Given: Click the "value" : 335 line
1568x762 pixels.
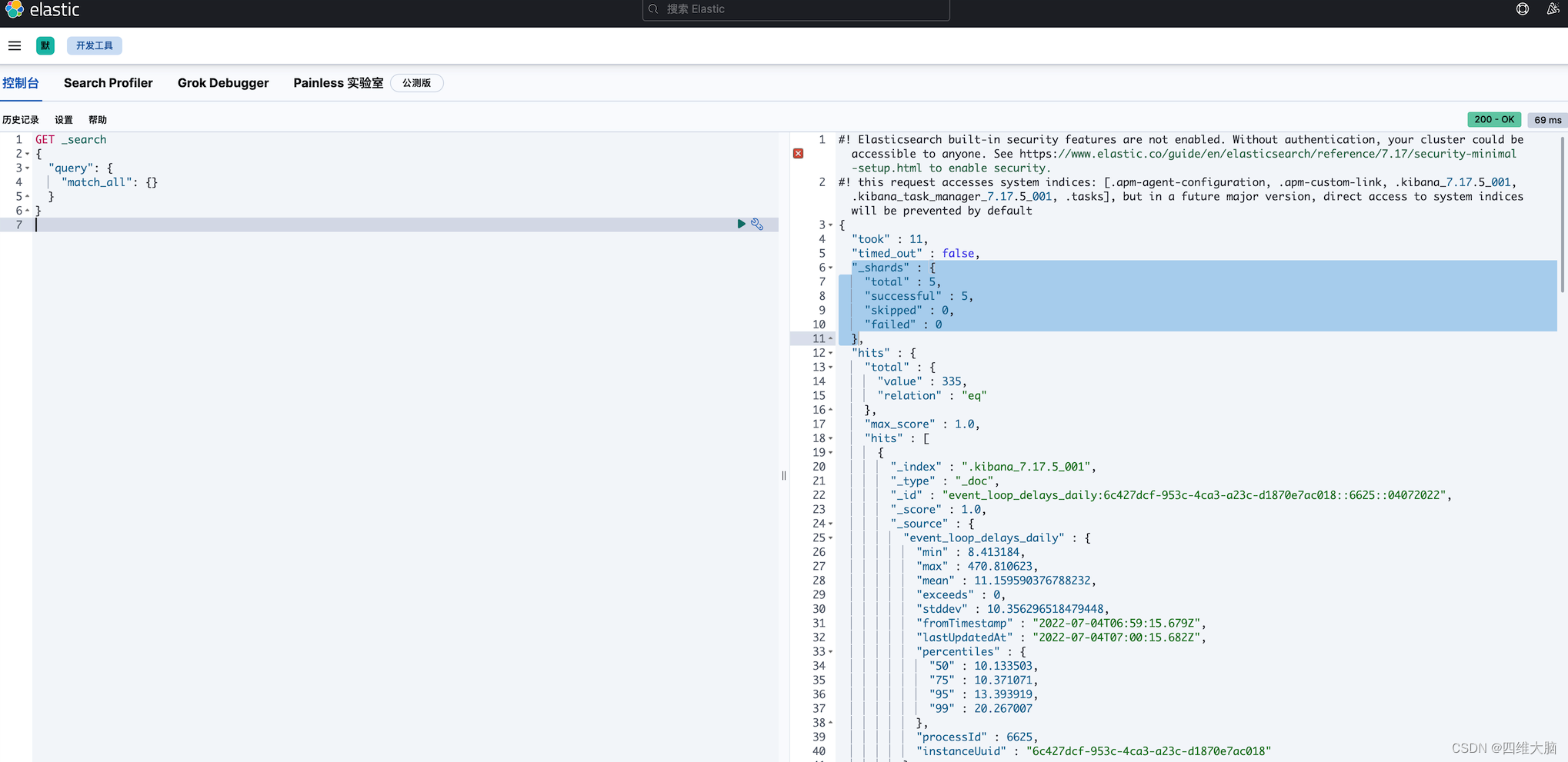Looking at the screenshot, I should point(922,381).
